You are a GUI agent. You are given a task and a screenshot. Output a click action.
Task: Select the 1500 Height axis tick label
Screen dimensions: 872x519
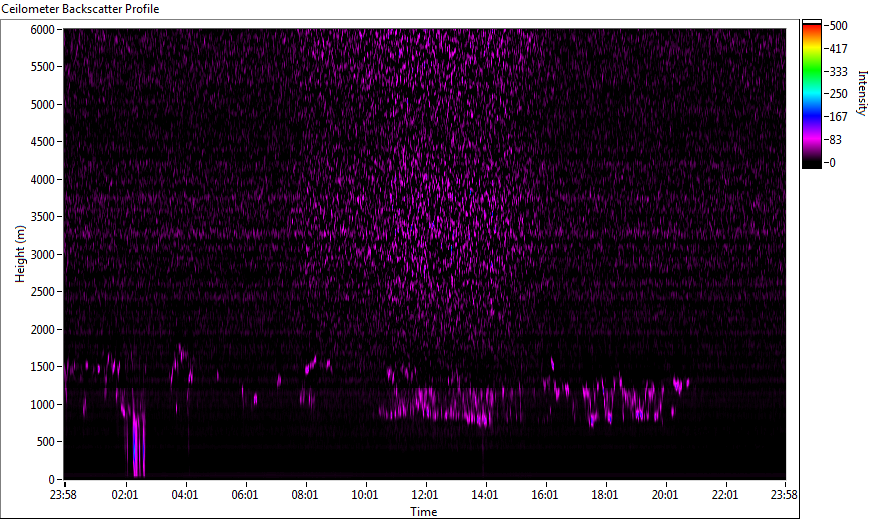43,367
